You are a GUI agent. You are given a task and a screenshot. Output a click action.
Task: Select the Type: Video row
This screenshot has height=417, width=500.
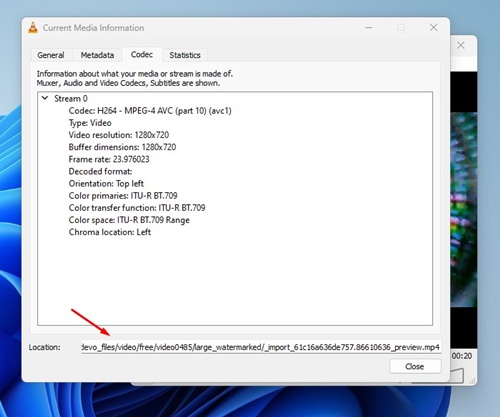(90, 123)
